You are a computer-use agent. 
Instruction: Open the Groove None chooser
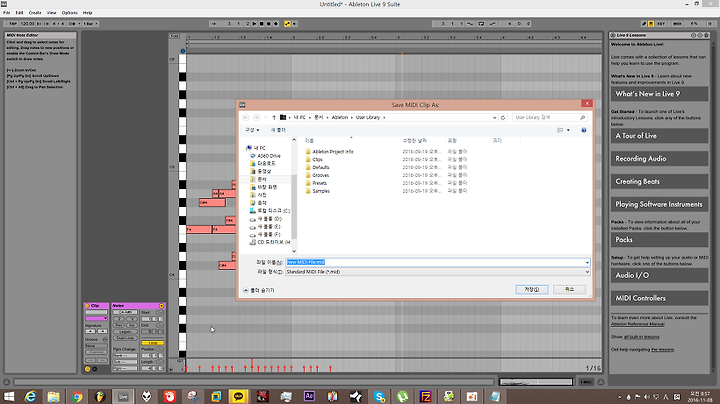96,346
